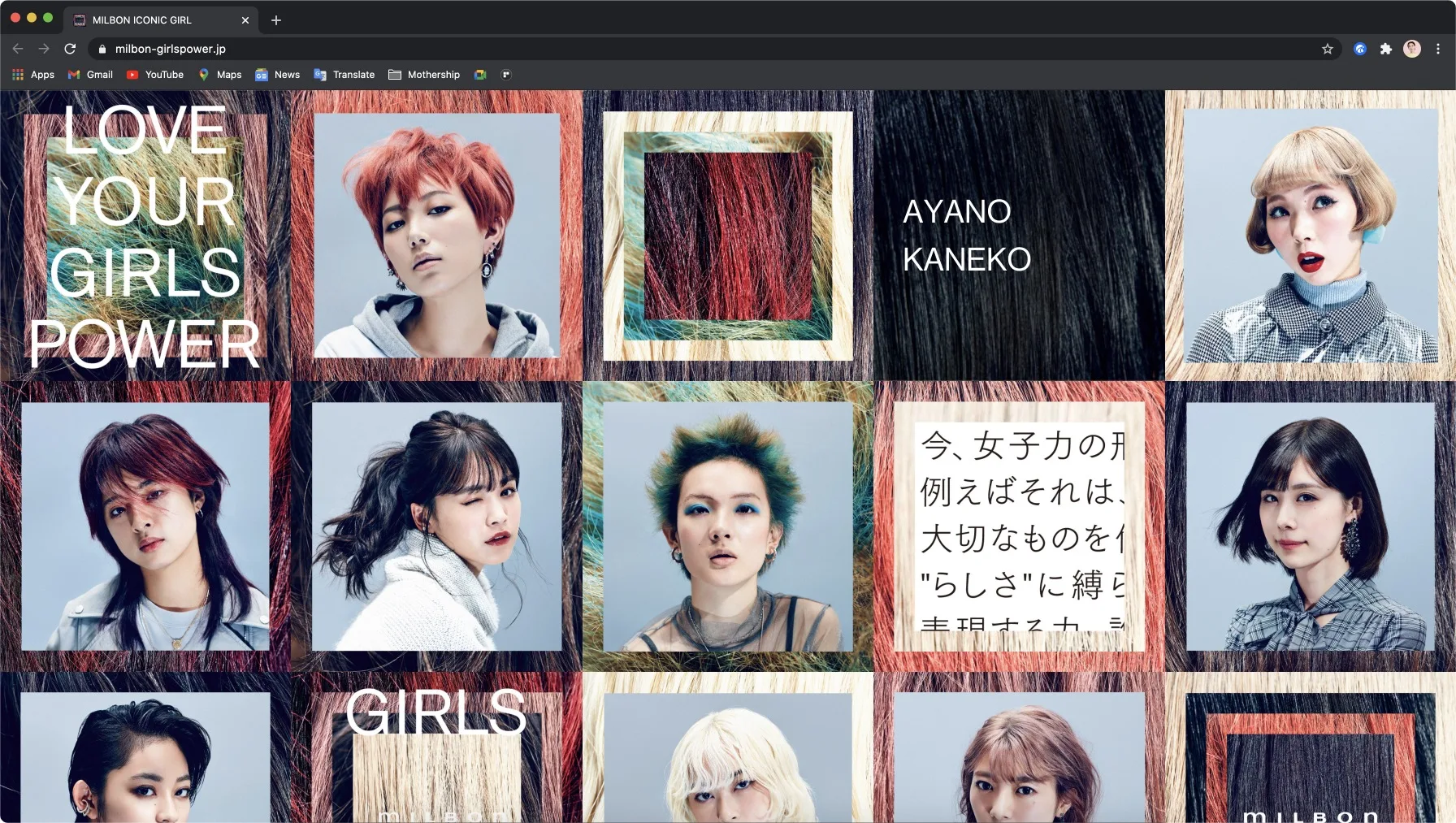Open the dark red long-haired model portrait

click(145, 526)
